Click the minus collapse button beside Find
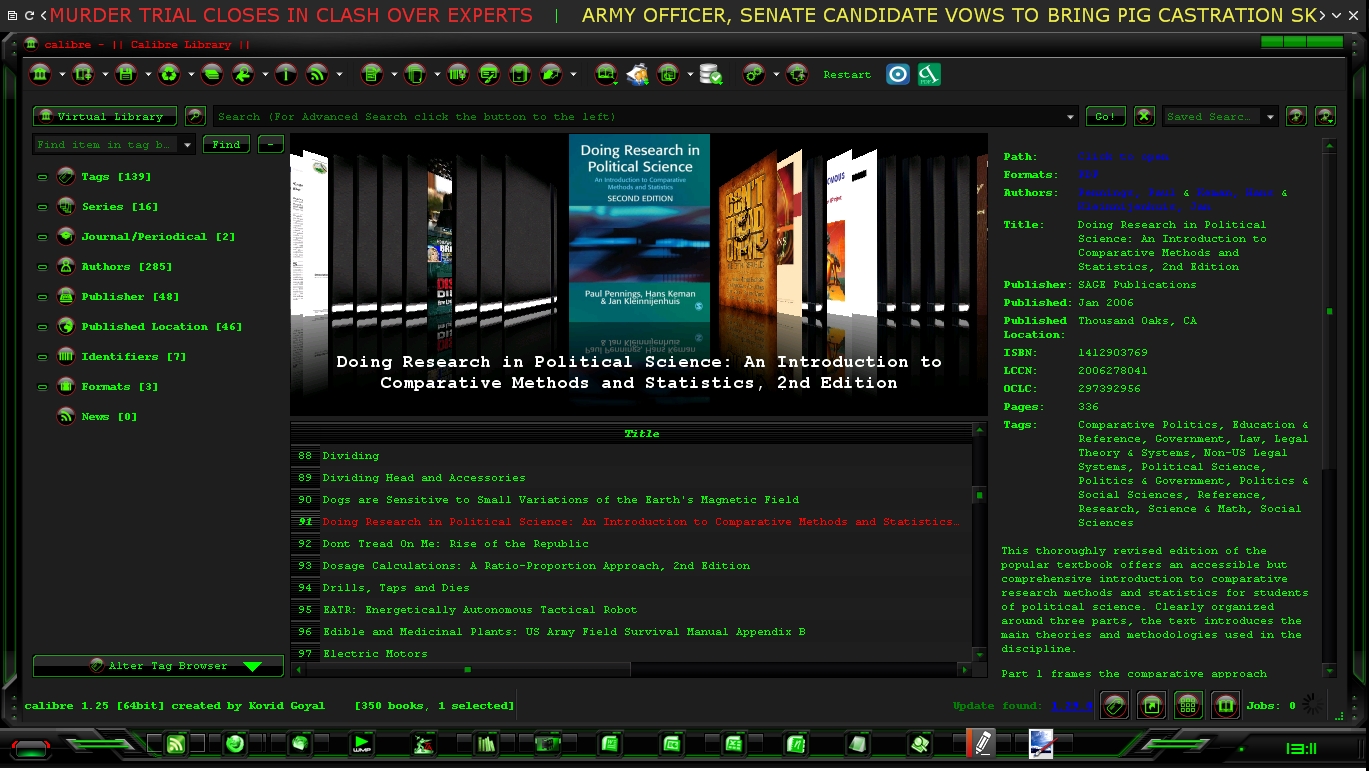The height and width of the screenshot is (771, 1369). pyautogui.click(x=270, y=144)
